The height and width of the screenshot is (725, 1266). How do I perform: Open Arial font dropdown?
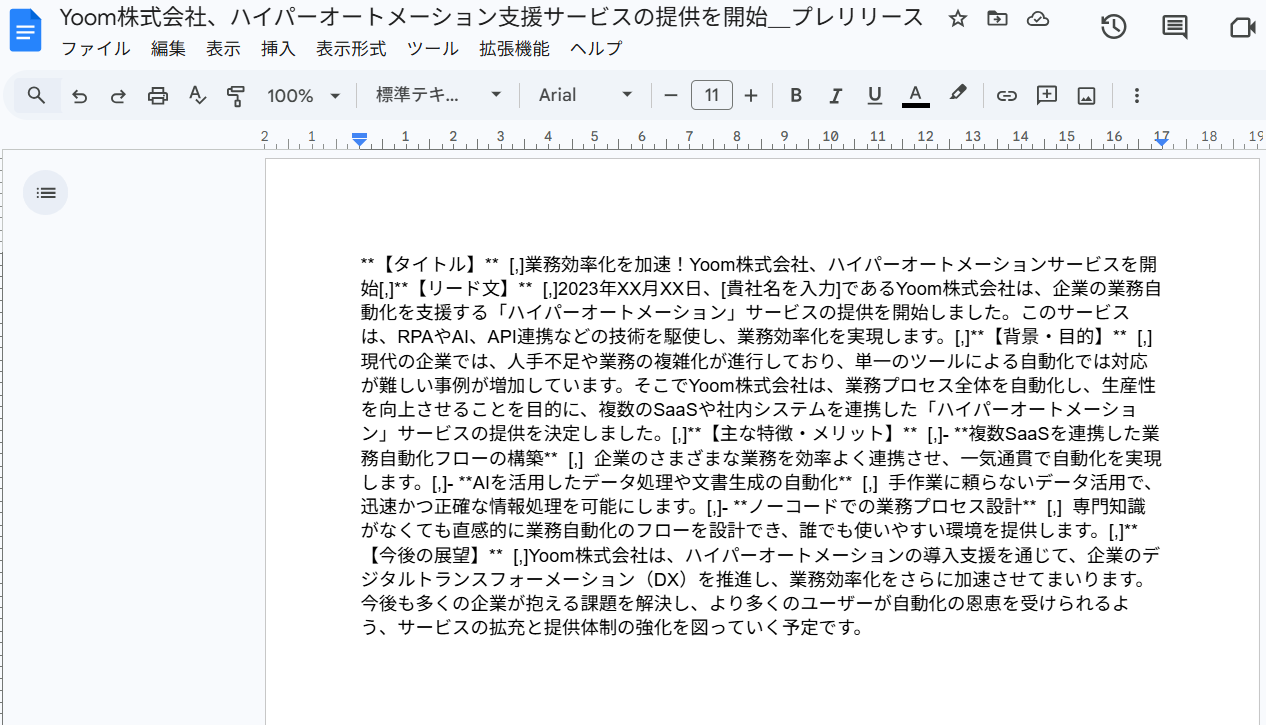[x=586, y=95]
